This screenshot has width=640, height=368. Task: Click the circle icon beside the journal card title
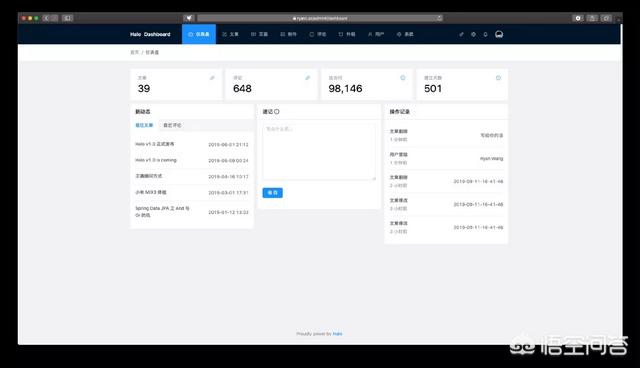[x=277, y=111]
